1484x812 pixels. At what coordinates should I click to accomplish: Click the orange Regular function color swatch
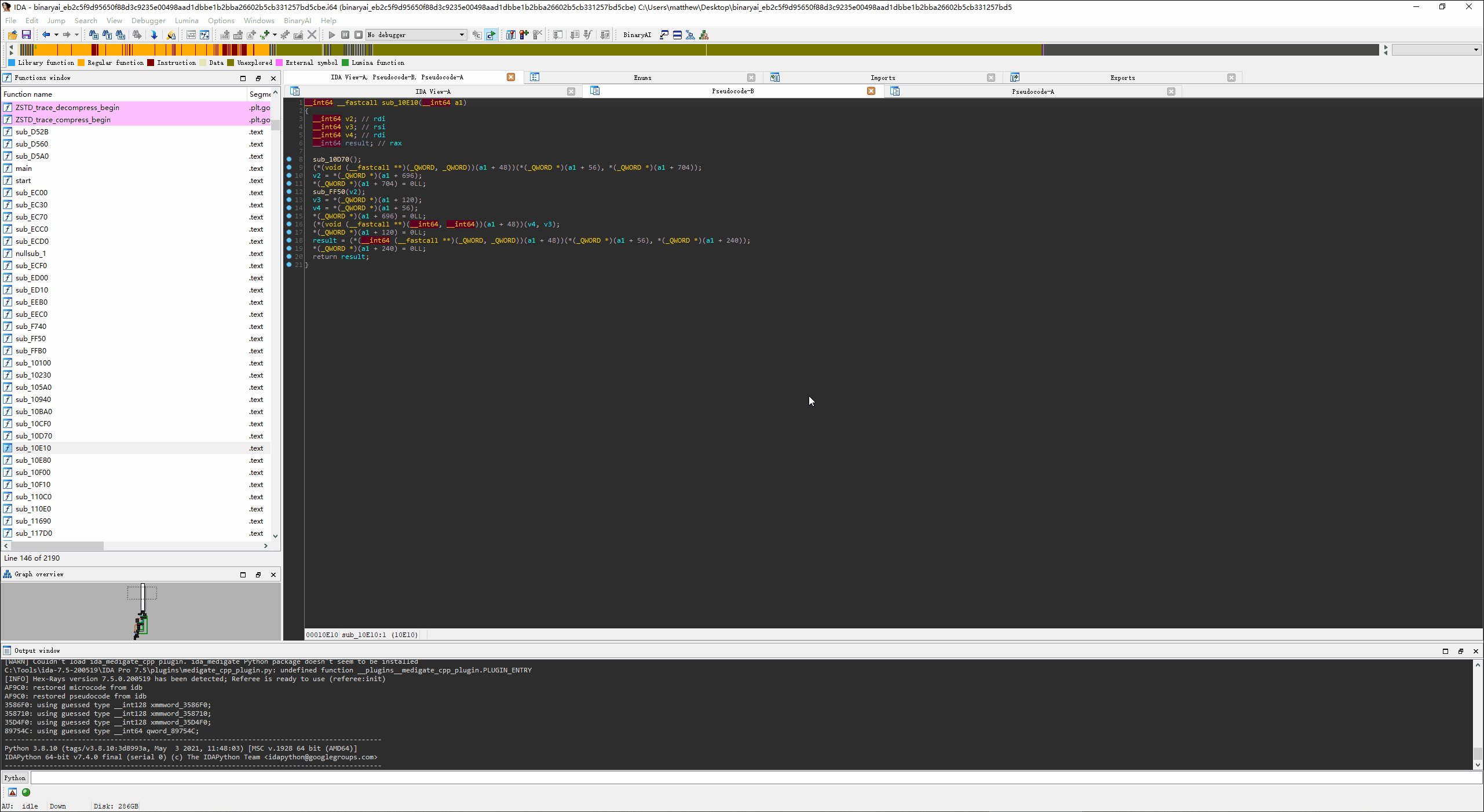pyautogui.click(x=81, y=63)
